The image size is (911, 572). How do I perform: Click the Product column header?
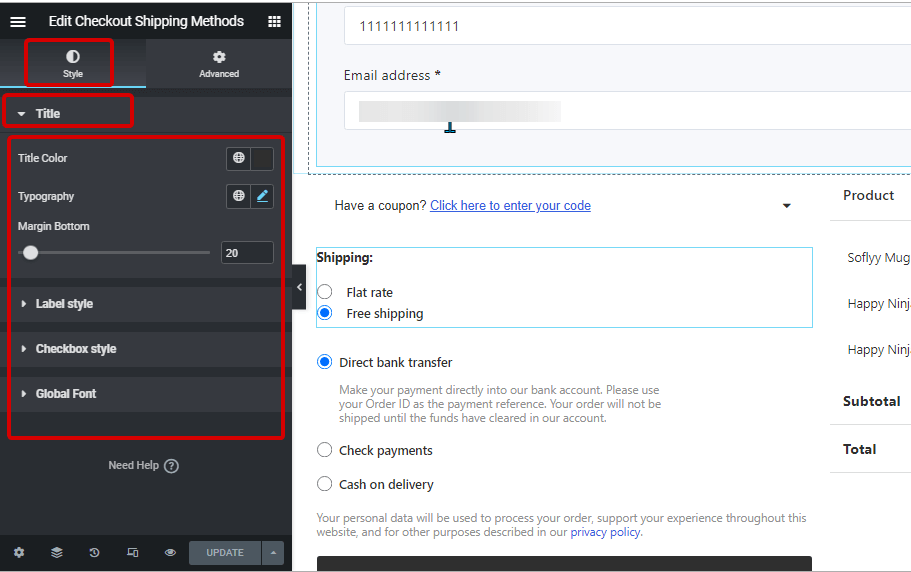click(869, 196)
